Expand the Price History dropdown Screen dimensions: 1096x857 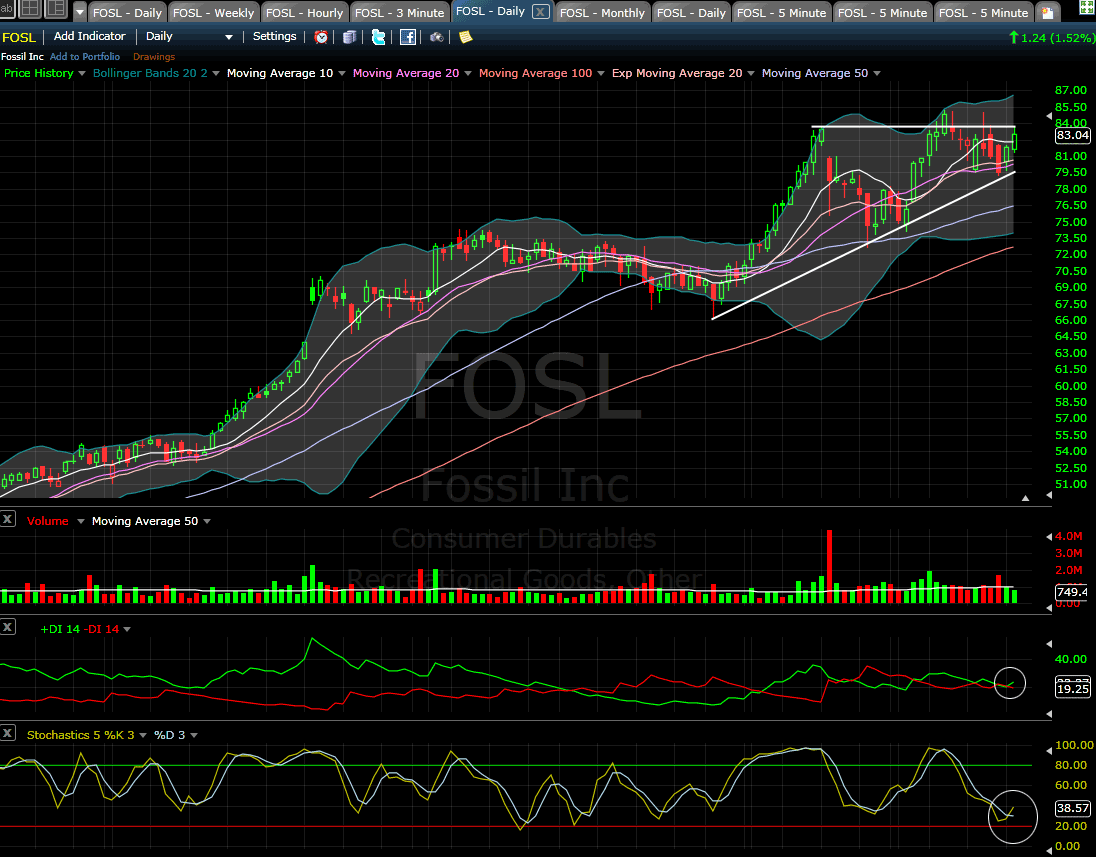82,73
